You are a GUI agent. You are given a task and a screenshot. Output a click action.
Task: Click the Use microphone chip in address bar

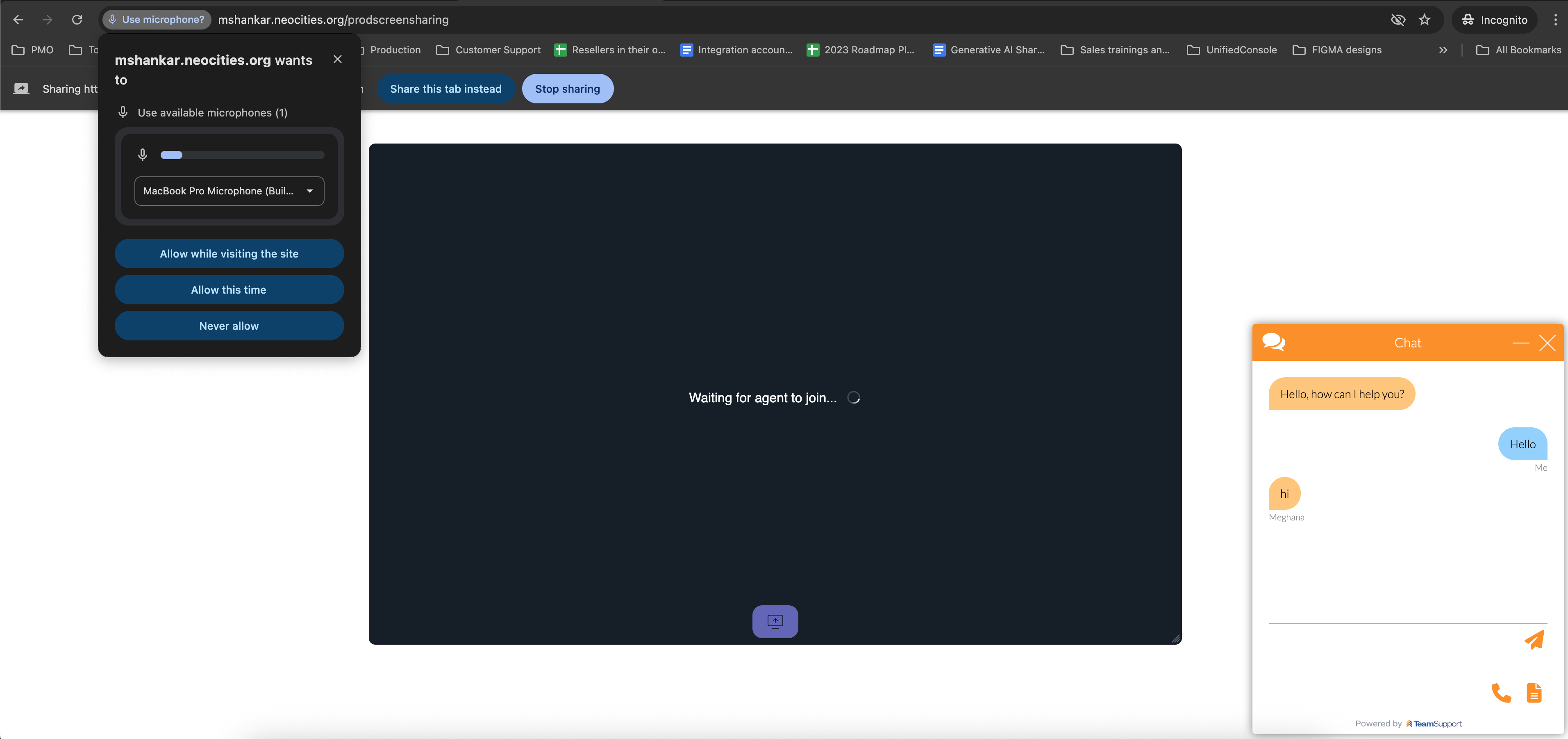(x=157, y=20)
